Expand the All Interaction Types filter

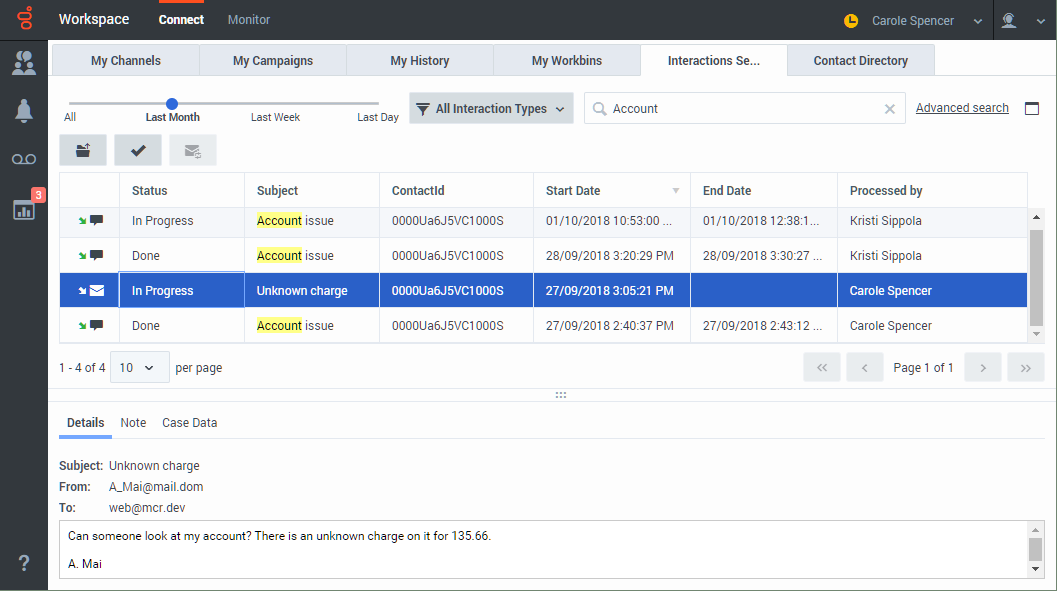tap(491, 109)
